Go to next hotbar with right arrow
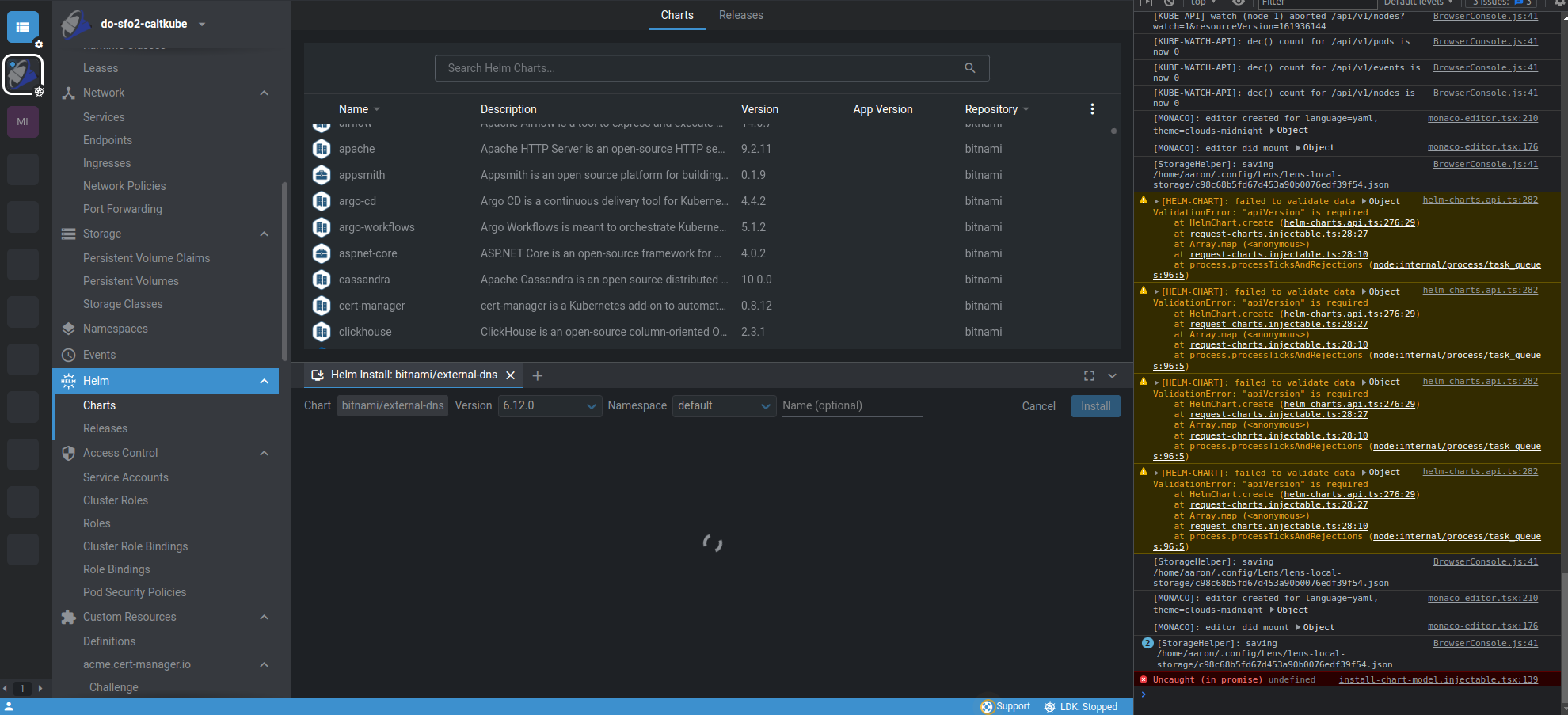The image size is (1568, 715). point(40,689)
